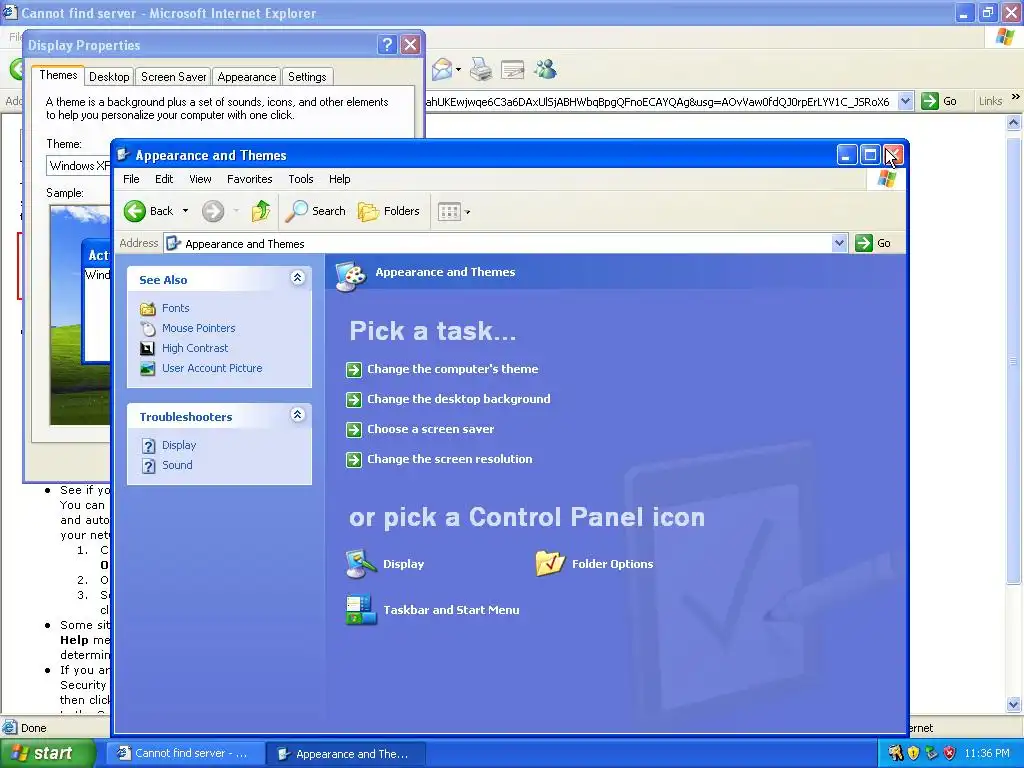The height and width of the screenshot is (768, 1024).
Task: Open the Edit menu
Action: tap(164, 179)
